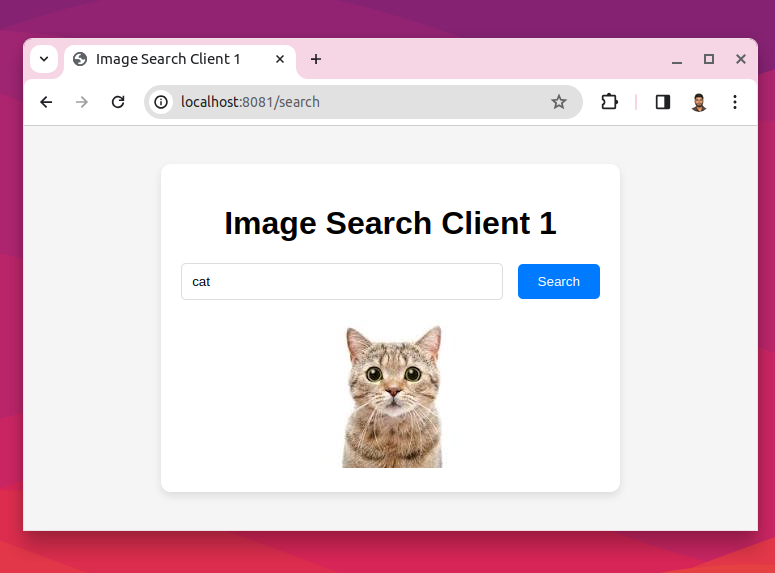Image resolution: width=775 pixels, height=573 pixels.
Task: Click the localhost:8081/search address bar
Action: 363,102
